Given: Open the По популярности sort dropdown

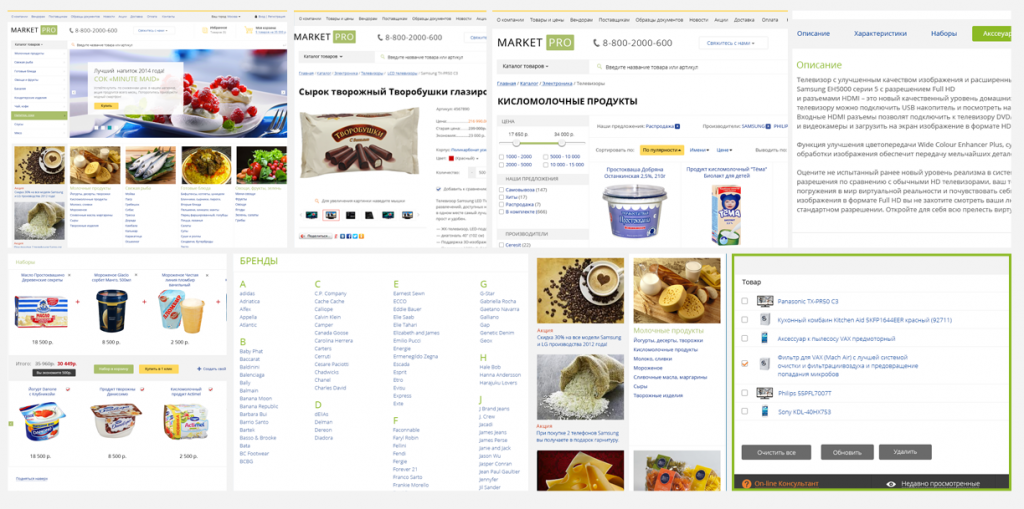Looking at the screenshot, I should 662,150.
